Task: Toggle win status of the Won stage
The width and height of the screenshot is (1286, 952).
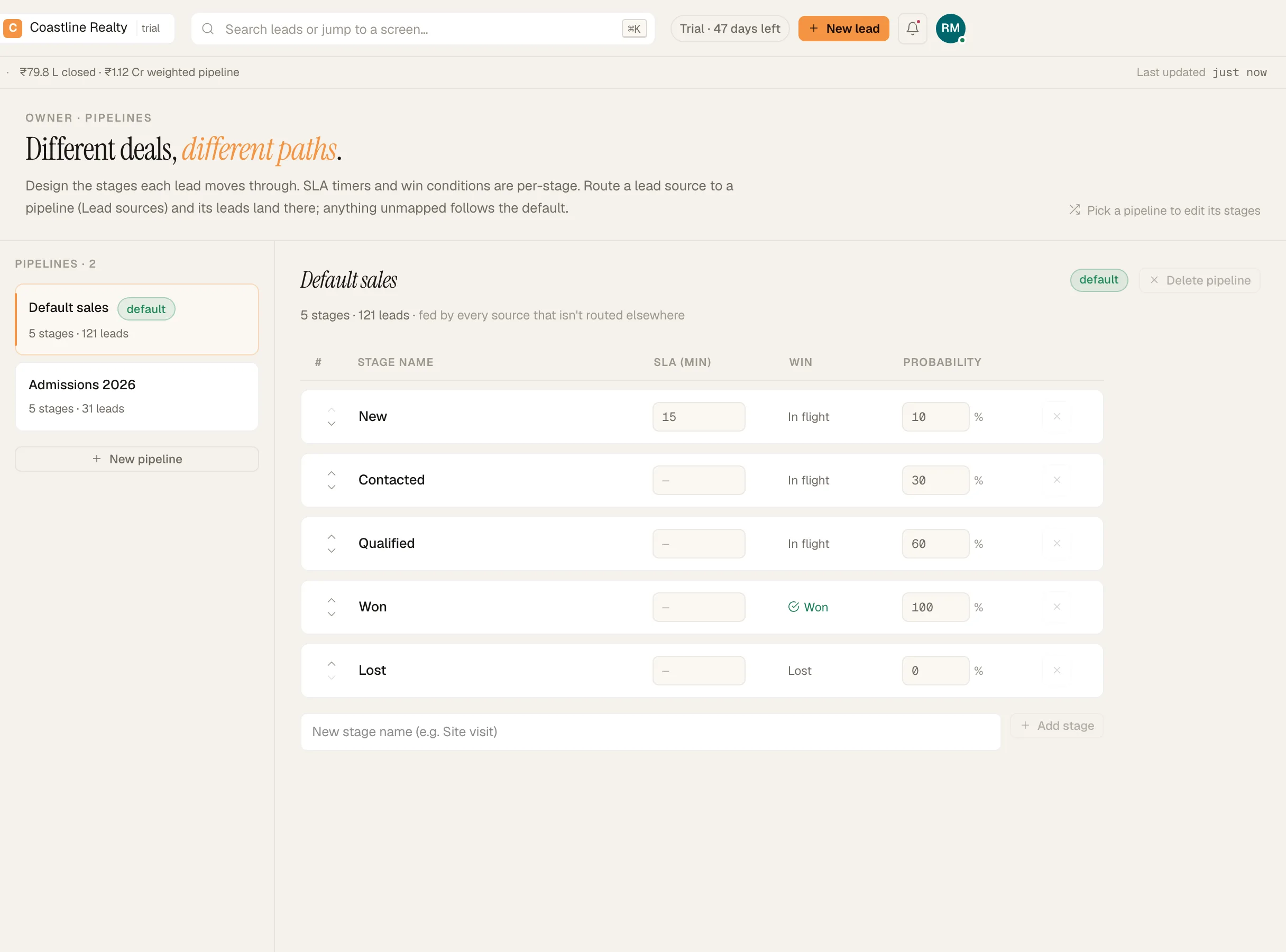Action: tap(808, 607)
